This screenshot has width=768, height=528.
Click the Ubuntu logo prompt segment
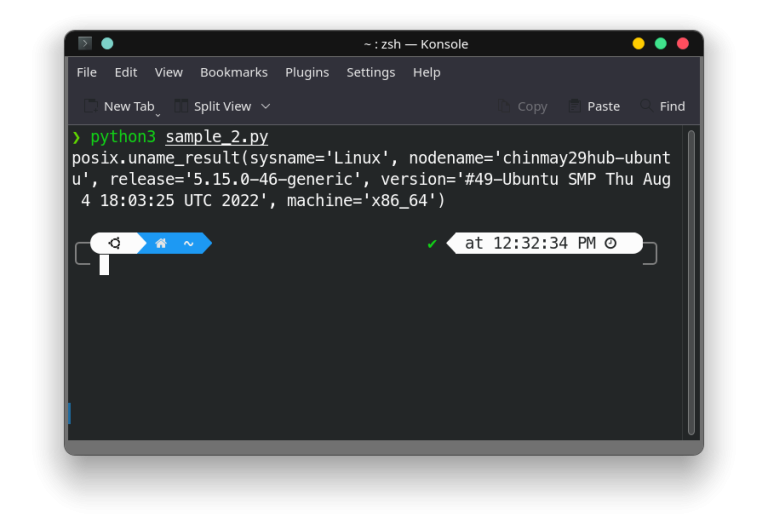click(115, 243)
